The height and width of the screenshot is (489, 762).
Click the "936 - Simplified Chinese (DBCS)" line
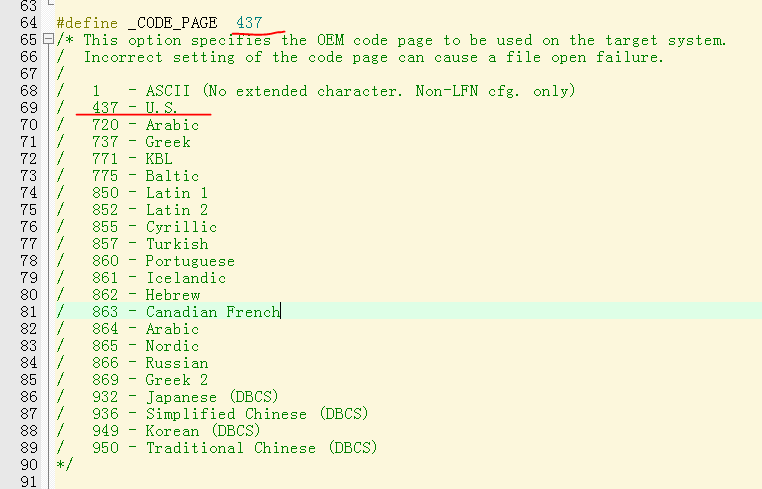pos(229,414)
